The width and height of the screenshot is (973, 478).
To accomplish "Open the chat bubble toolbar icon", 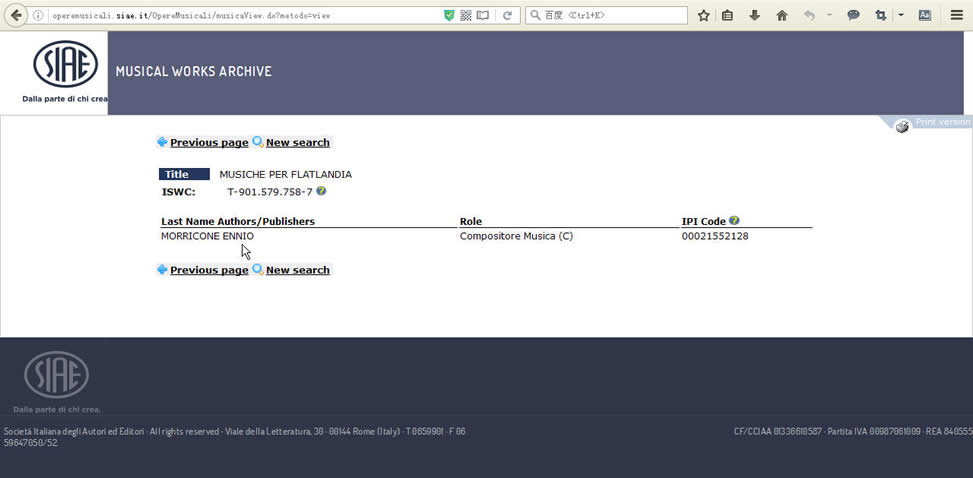I will (x=854, y=16).
